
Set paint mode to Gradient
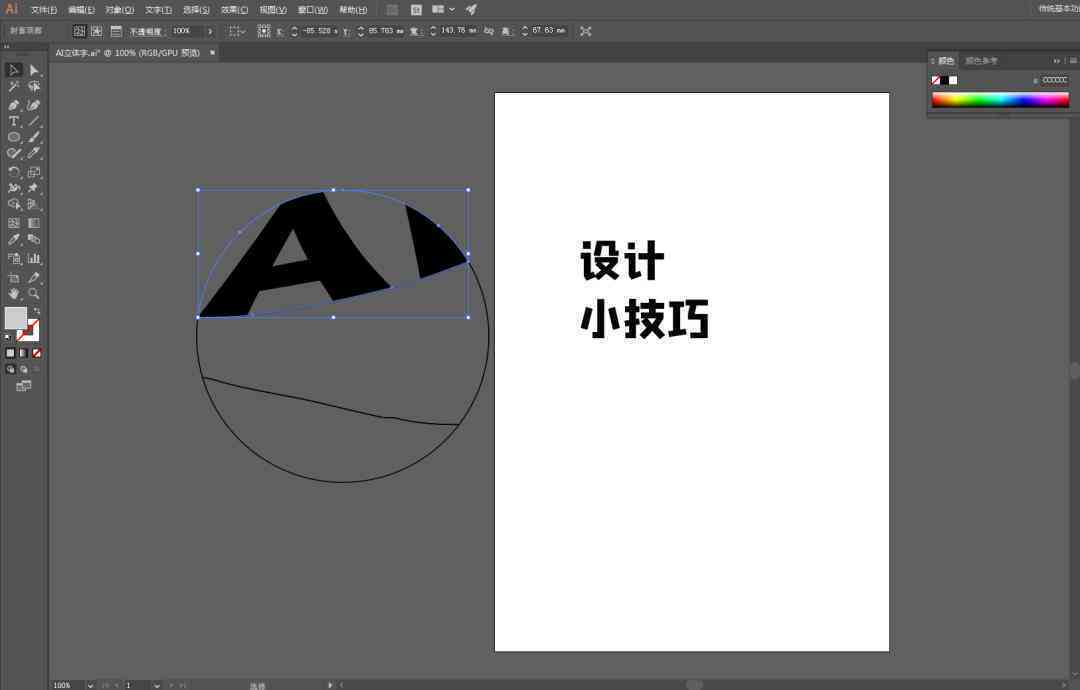[23, 353]
